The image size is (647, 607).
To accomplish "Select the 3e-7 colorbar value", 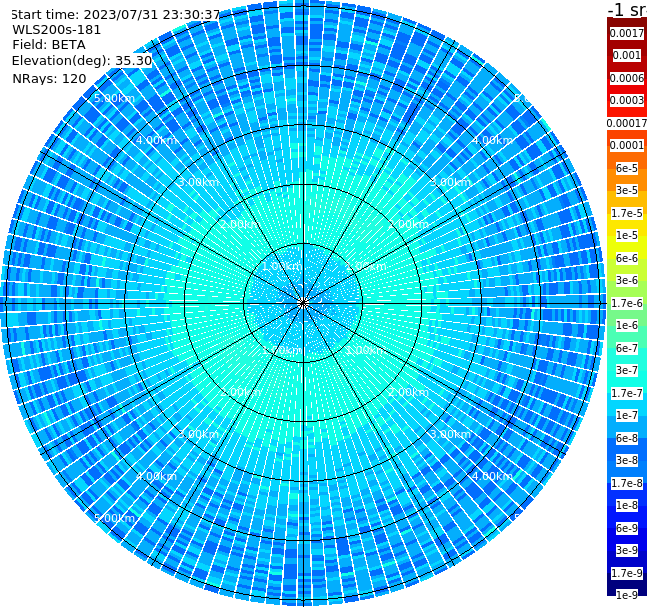I will (x=627, y=370).
